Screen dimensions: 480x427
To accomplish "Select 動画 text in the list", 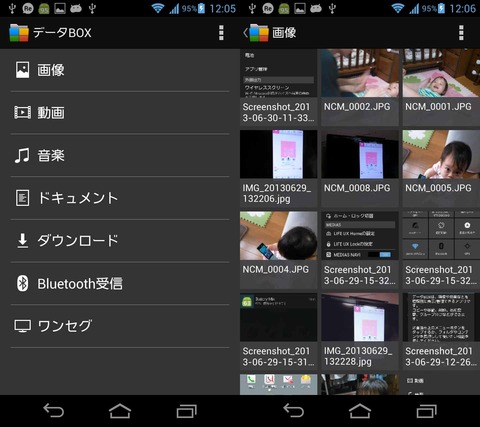I will pyautogui.click(x=51, y=113).
